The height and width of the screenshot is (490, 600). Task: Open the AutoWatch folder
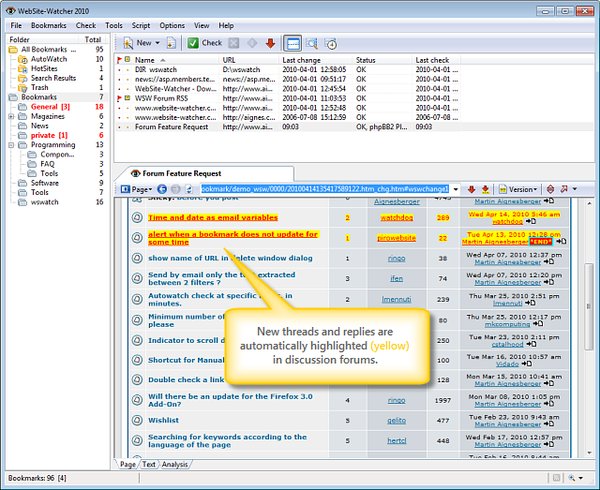(x=48, y=59)
